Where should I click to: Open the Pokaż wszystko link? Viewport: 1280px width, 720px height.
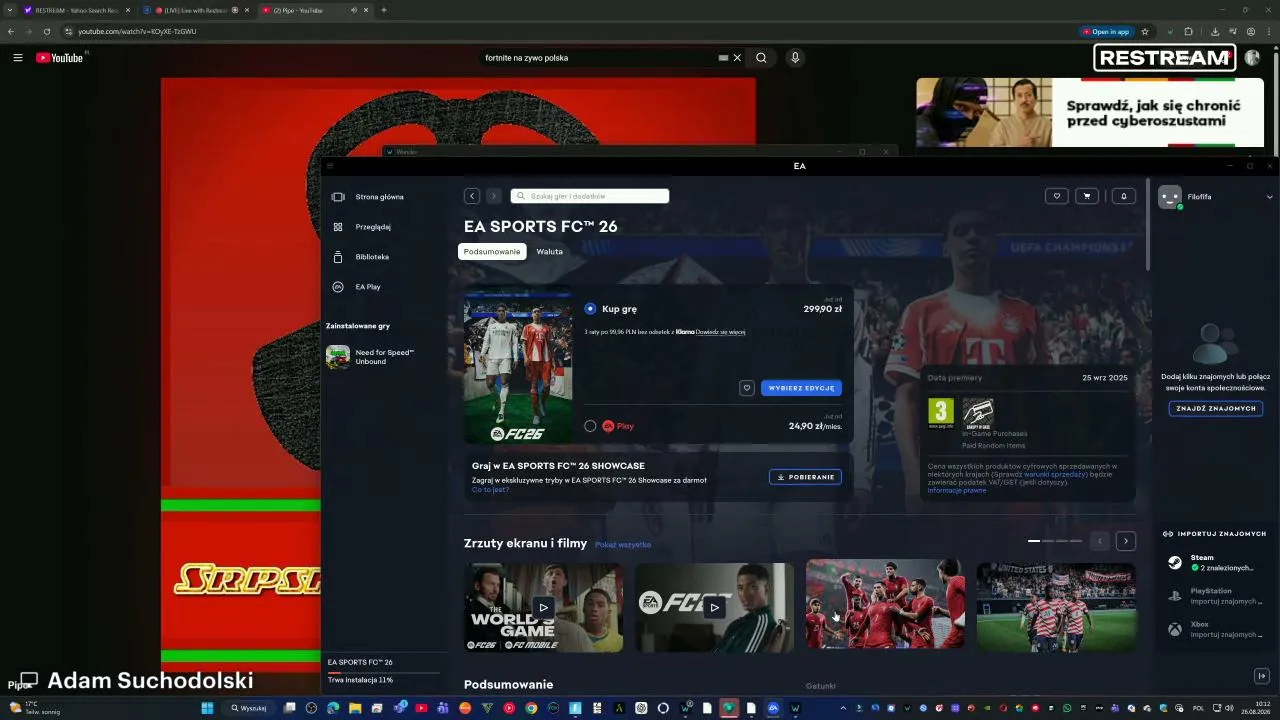coord(623,545)
